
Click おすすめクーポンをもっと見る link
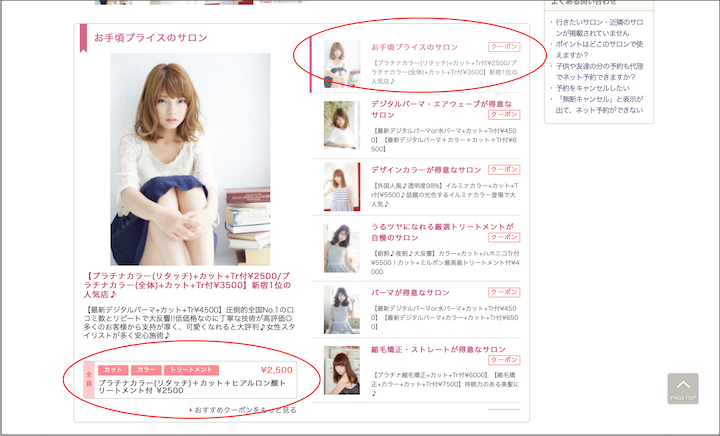245,410
